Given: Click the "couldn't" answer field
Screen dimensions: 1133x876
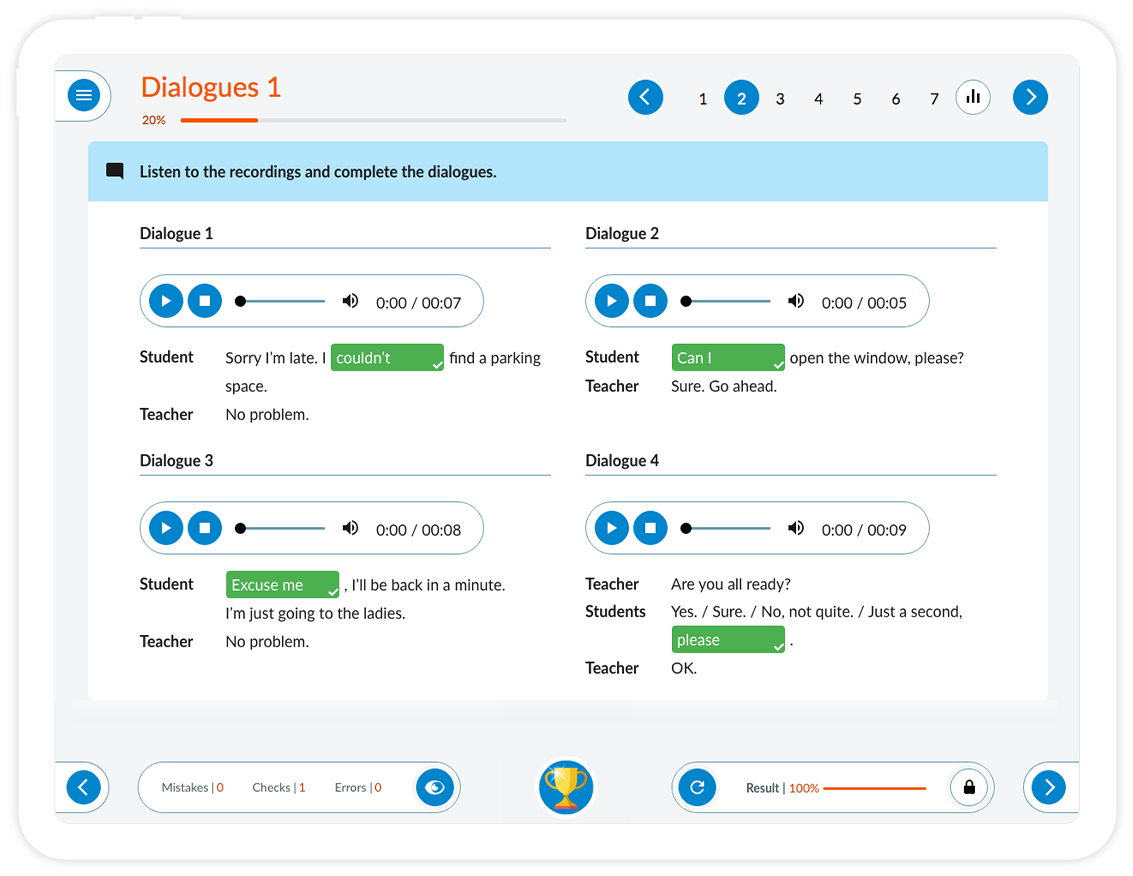Looking at the screenshot, I should 386,358.
